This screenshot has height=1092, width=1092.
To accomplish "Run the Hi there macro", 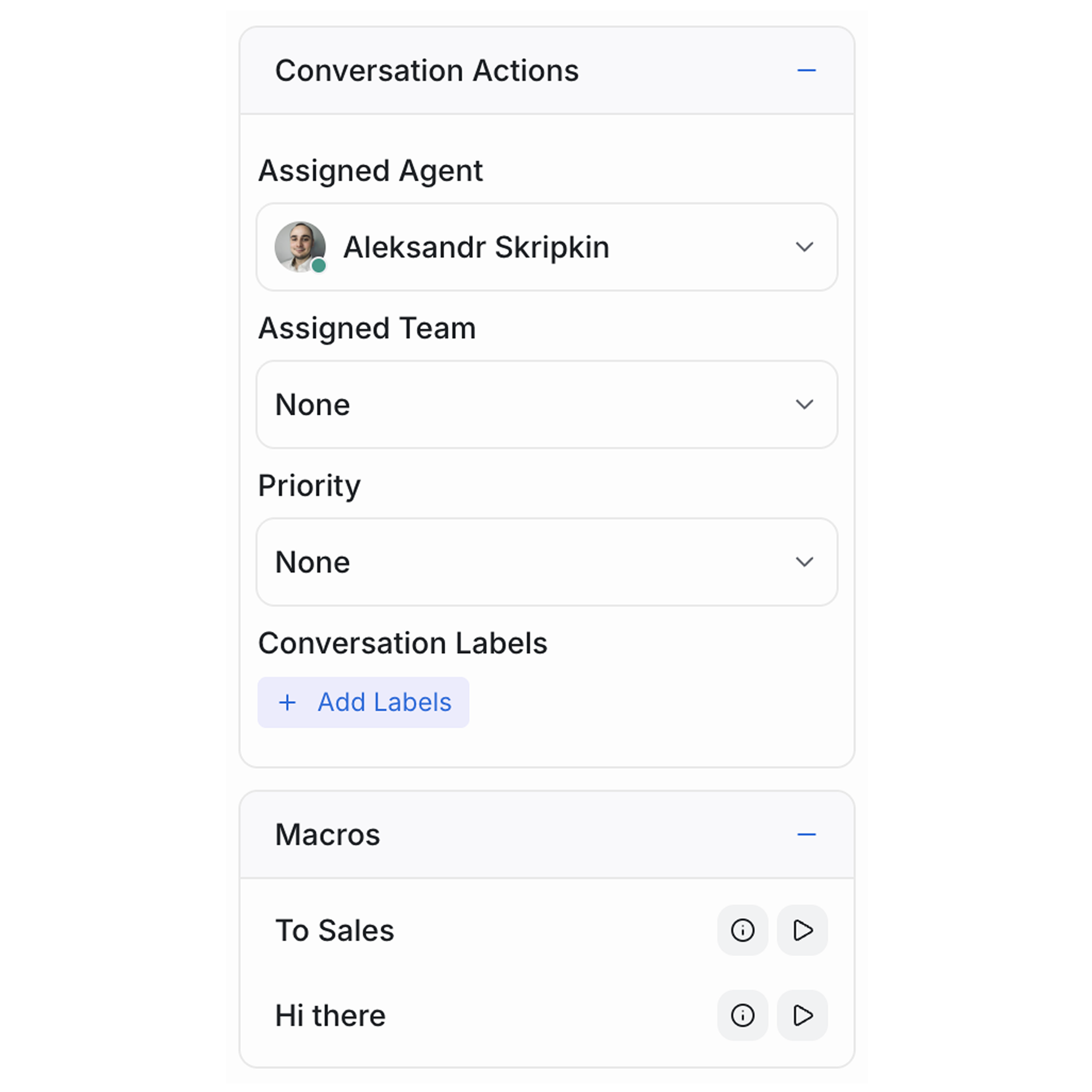I will coord(802,1015).
